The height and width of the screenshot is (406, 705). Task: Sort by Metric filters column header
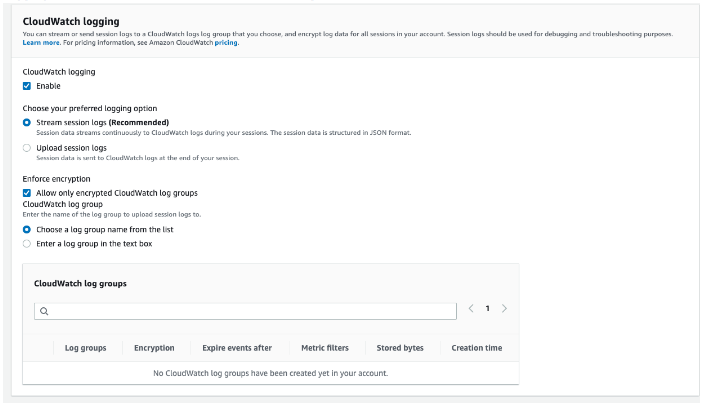[325, 348]
